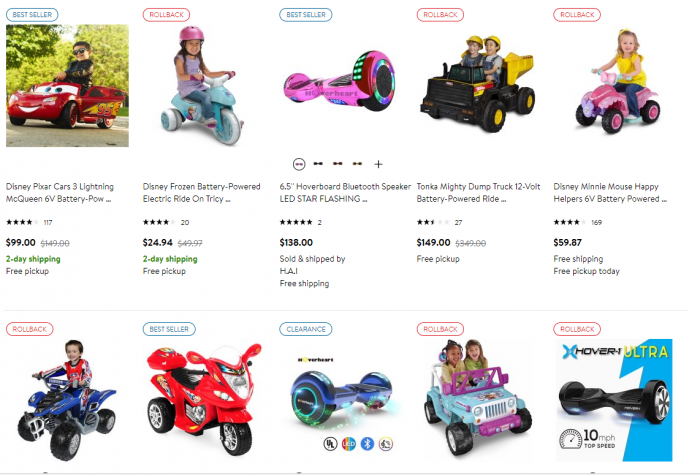This screenshot has height=475, width=700.
Task: Expand more hoverboard color options with plus icon
Action: click(378, 164)
